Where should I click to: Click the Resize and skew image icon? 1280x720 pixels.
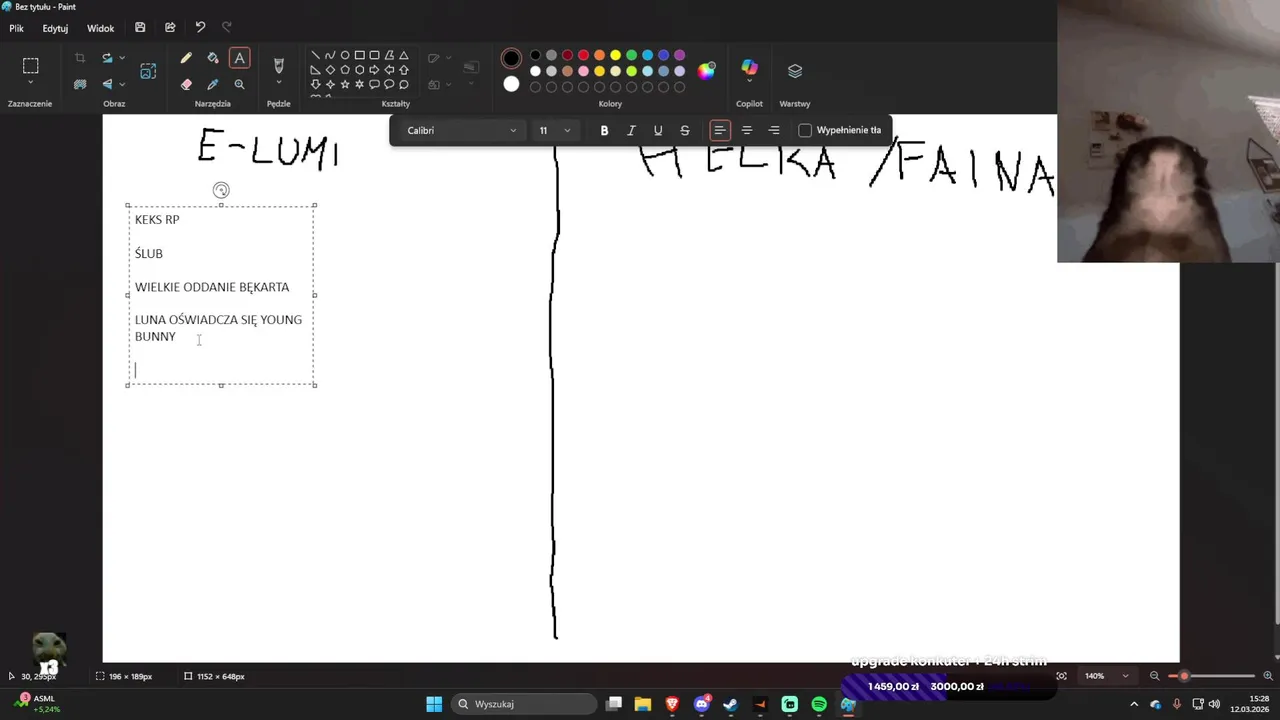pyautogui.click(x=148, y=71)
